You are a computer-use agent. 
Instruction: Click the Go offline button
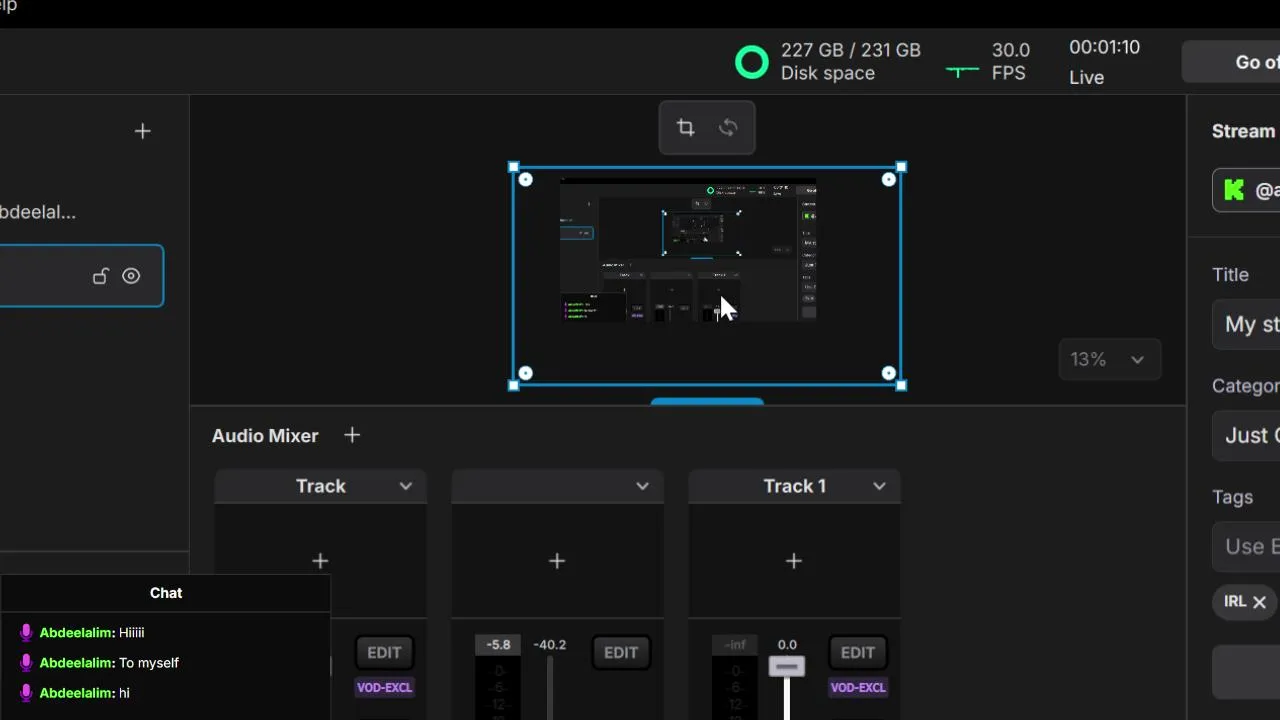[x=1231, y=62]
